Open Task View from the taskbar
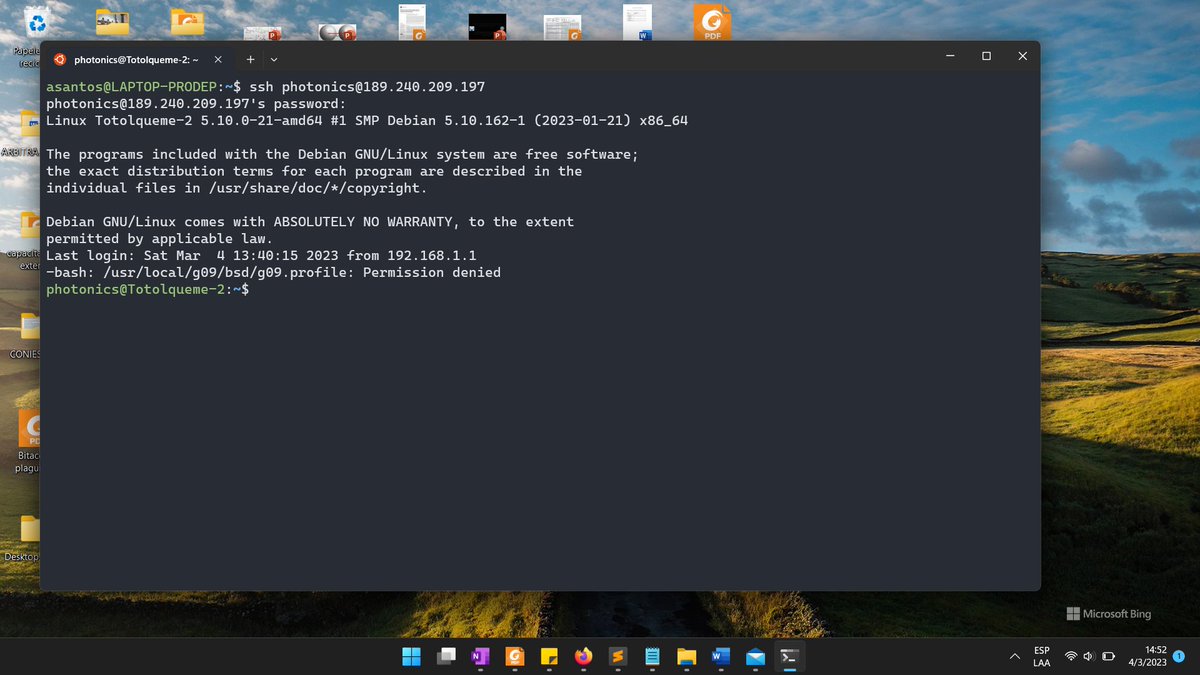Screen dimensions: 1200x675 447,657
